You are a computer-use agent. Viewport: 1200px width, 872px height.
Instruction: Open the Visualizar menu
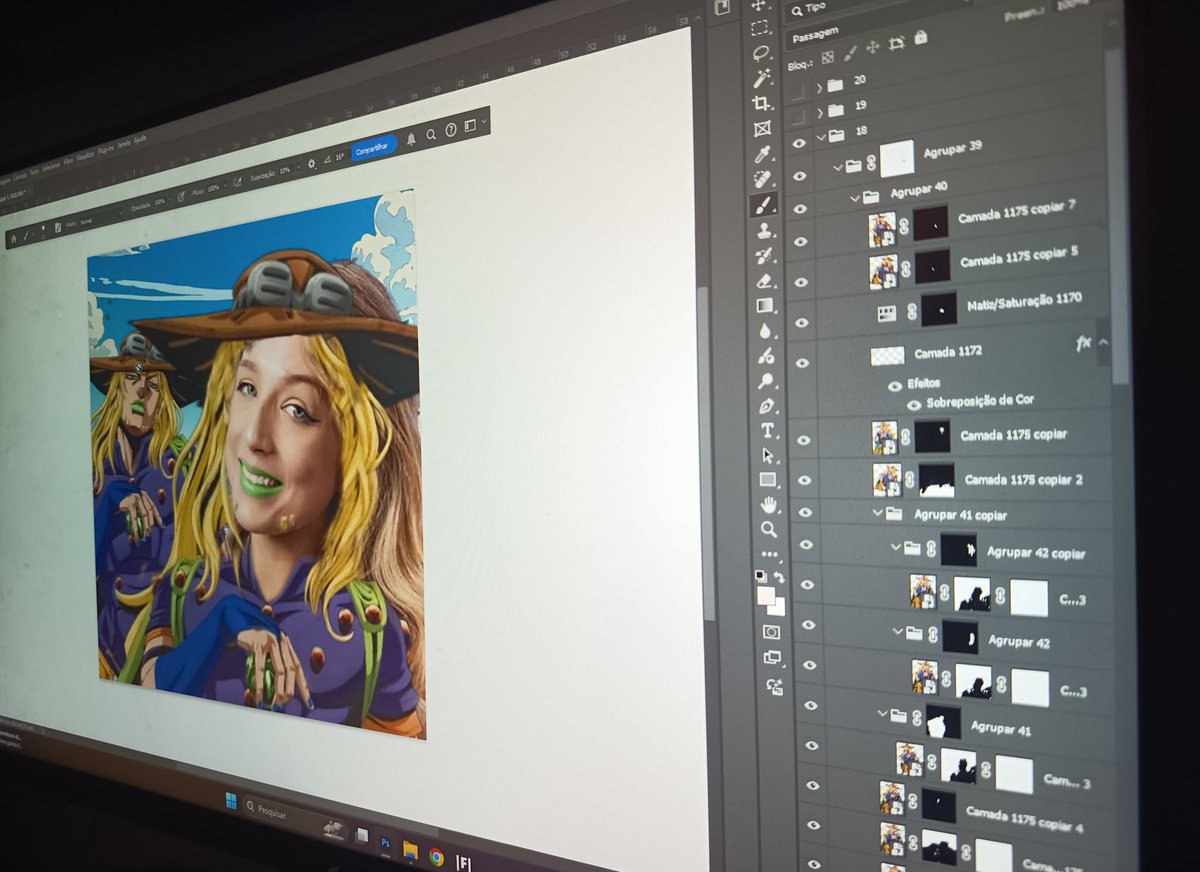[85, 156]
